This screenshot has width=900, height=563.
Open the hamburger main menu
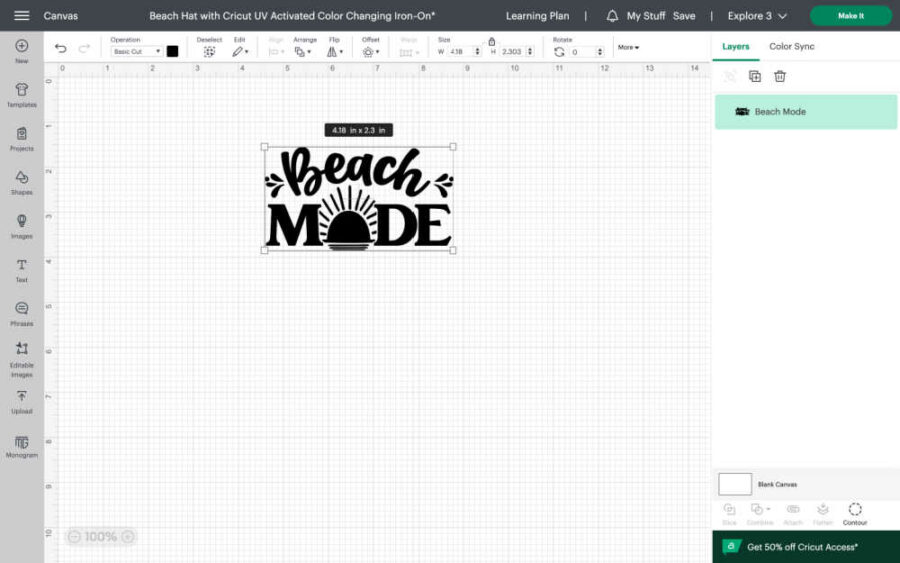[21, 16]
